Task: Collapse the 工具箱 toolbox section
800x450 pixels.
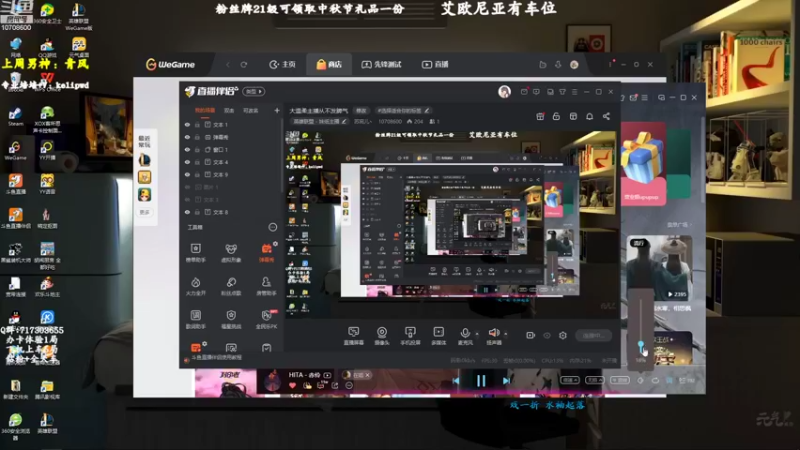Action: coord(273,227)
